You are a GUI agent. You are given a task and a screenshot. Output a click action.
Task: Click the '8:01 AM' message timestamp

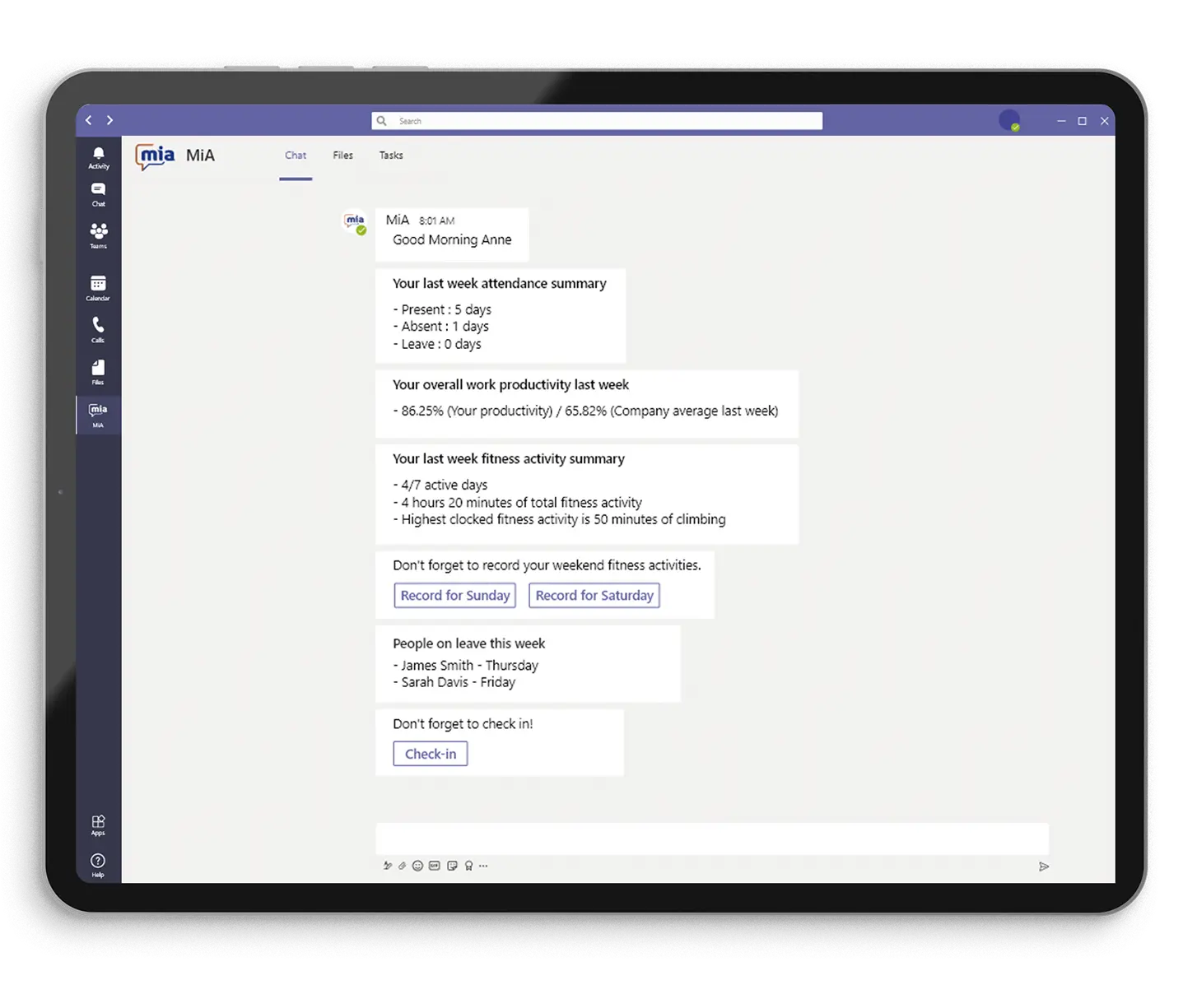(x=436, y=221)
